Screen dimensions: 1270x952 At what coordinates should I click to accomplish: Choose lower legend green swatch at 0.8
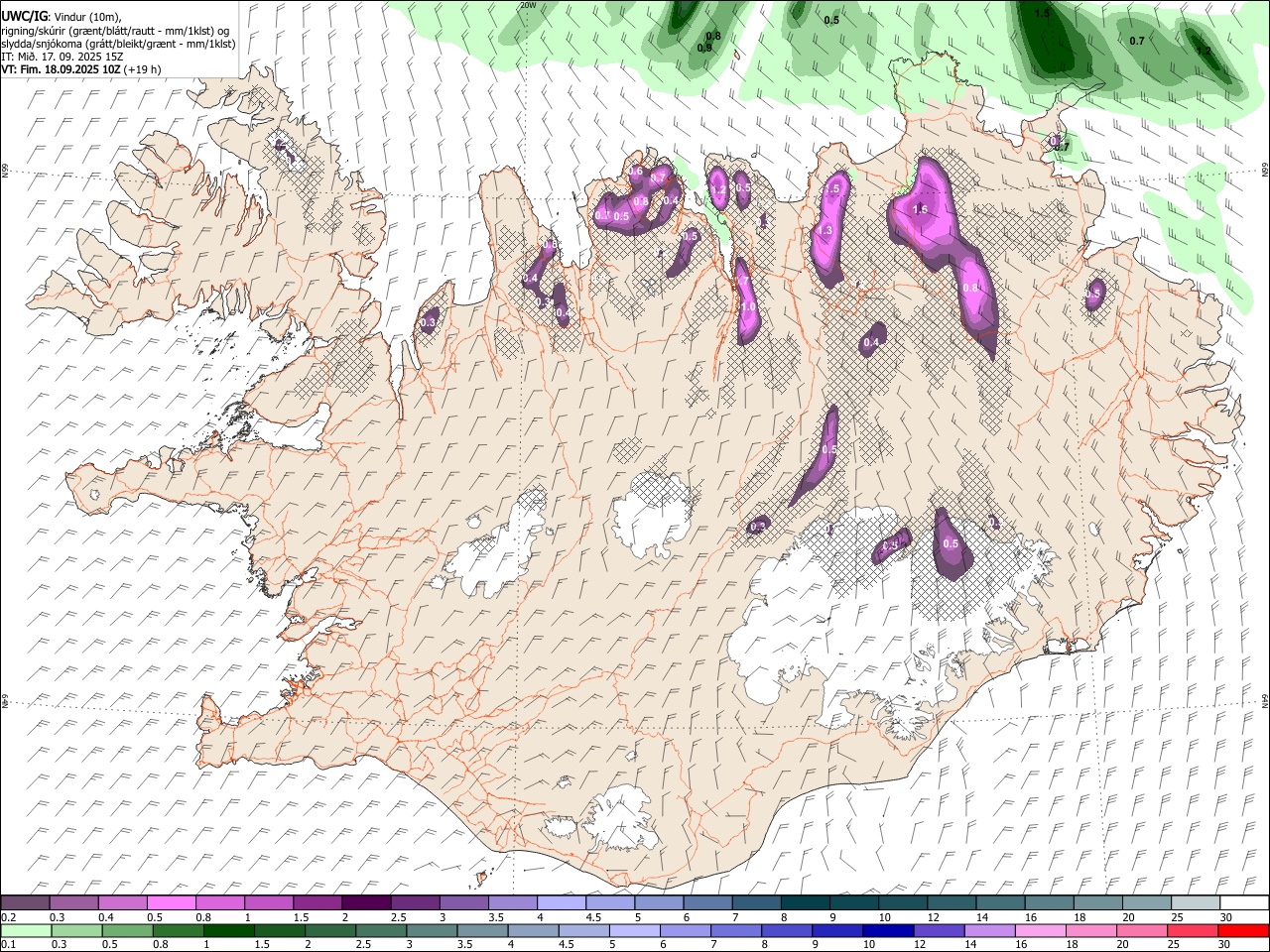(179, 930)
